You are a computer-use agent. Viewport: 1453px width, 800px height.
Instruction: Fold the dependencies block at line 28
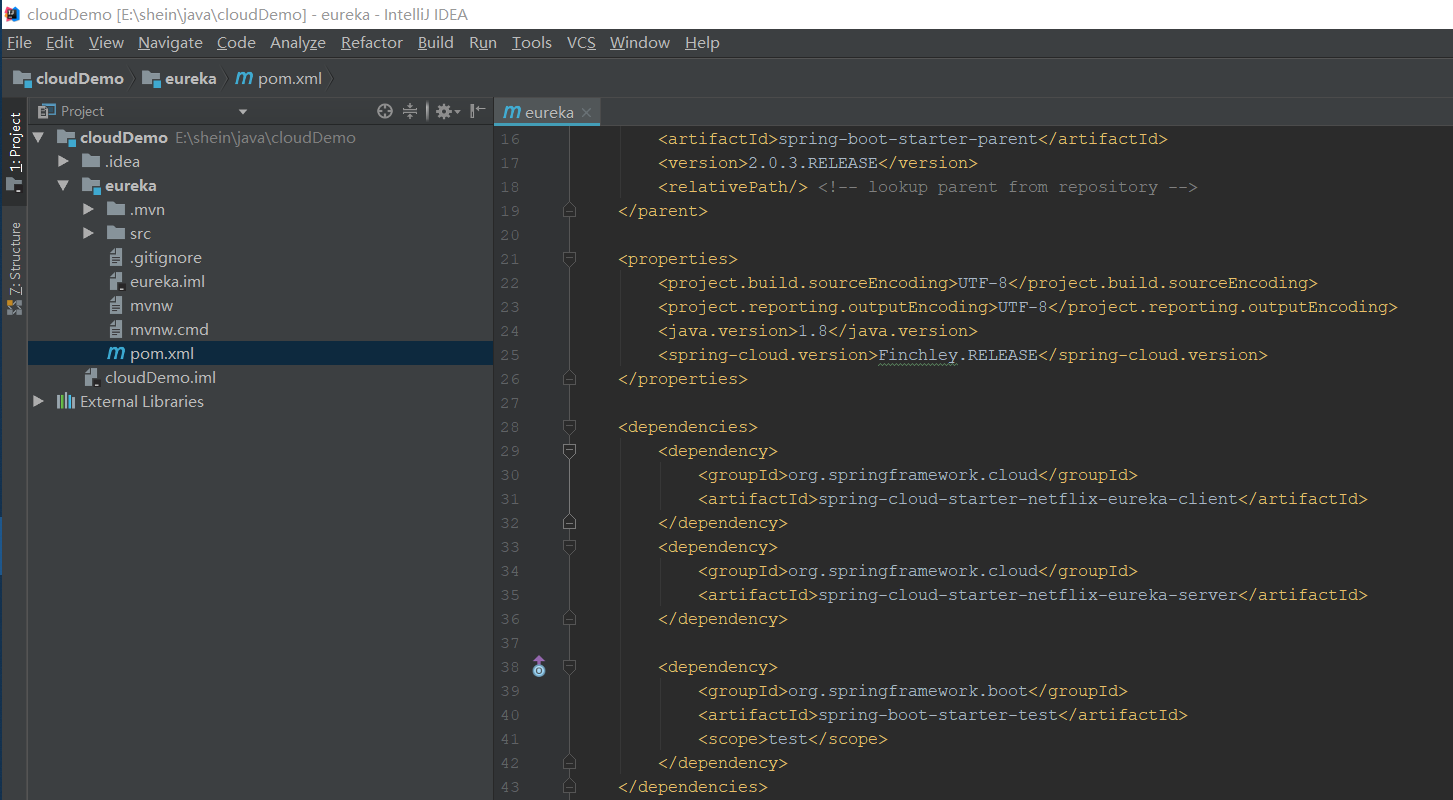569,427
